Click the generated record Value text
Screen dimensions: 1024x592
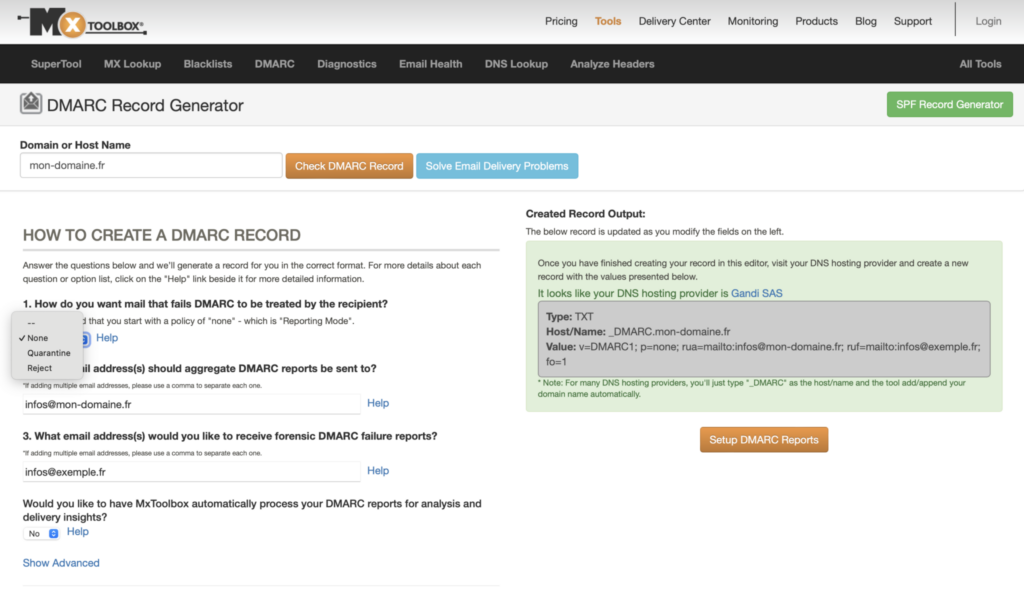click(763, 354)
